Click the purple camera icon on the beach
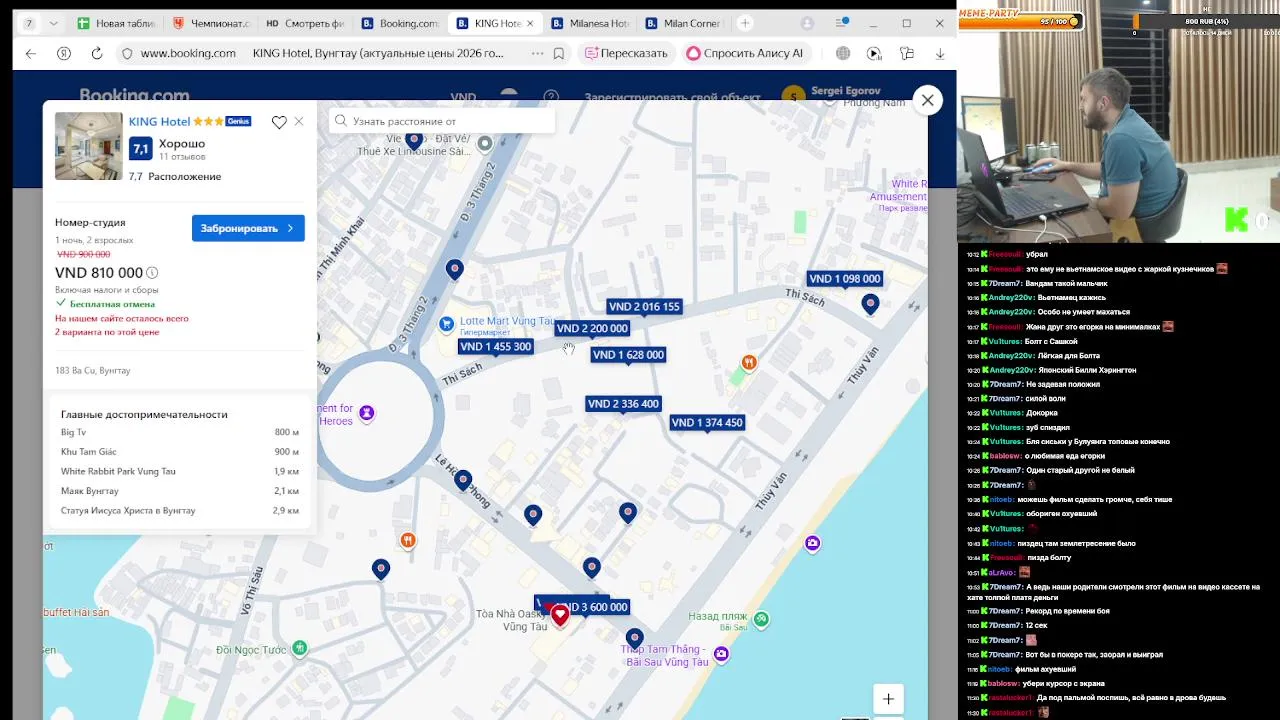This screenshot has height=720, width=1280. point(813,543)
